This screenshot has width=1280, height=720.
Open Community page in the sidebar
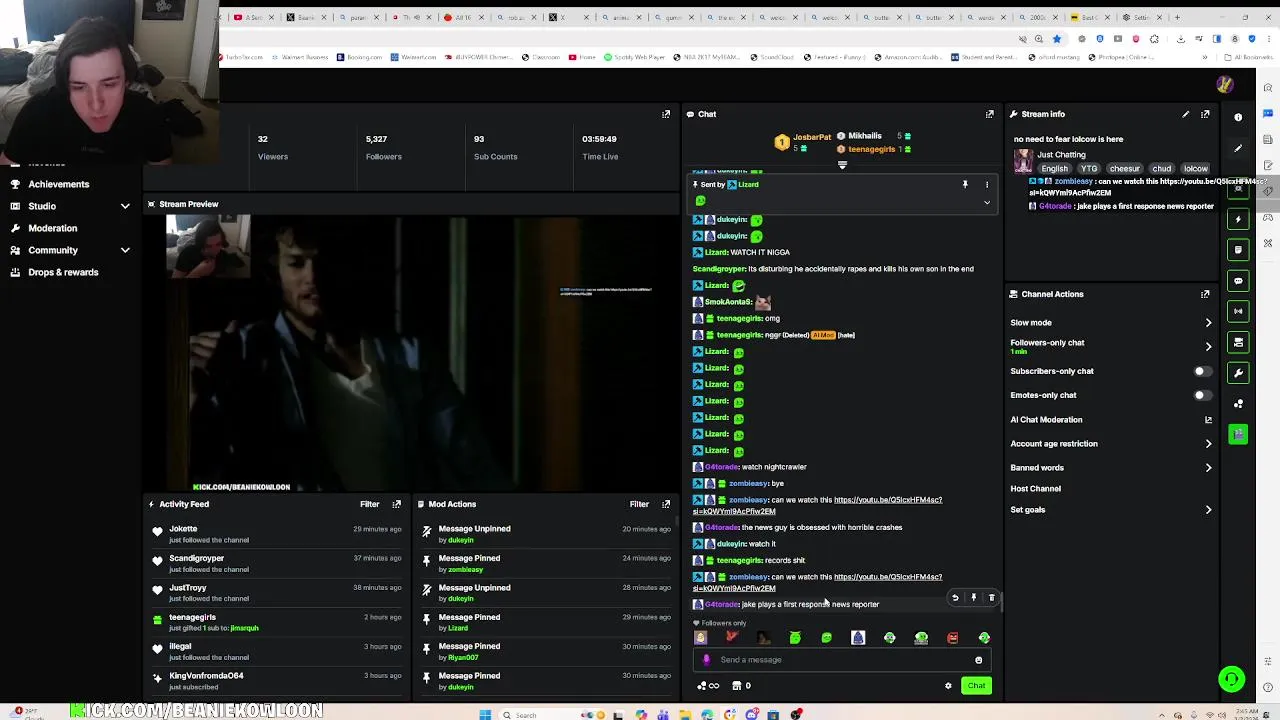click(52, 250)
